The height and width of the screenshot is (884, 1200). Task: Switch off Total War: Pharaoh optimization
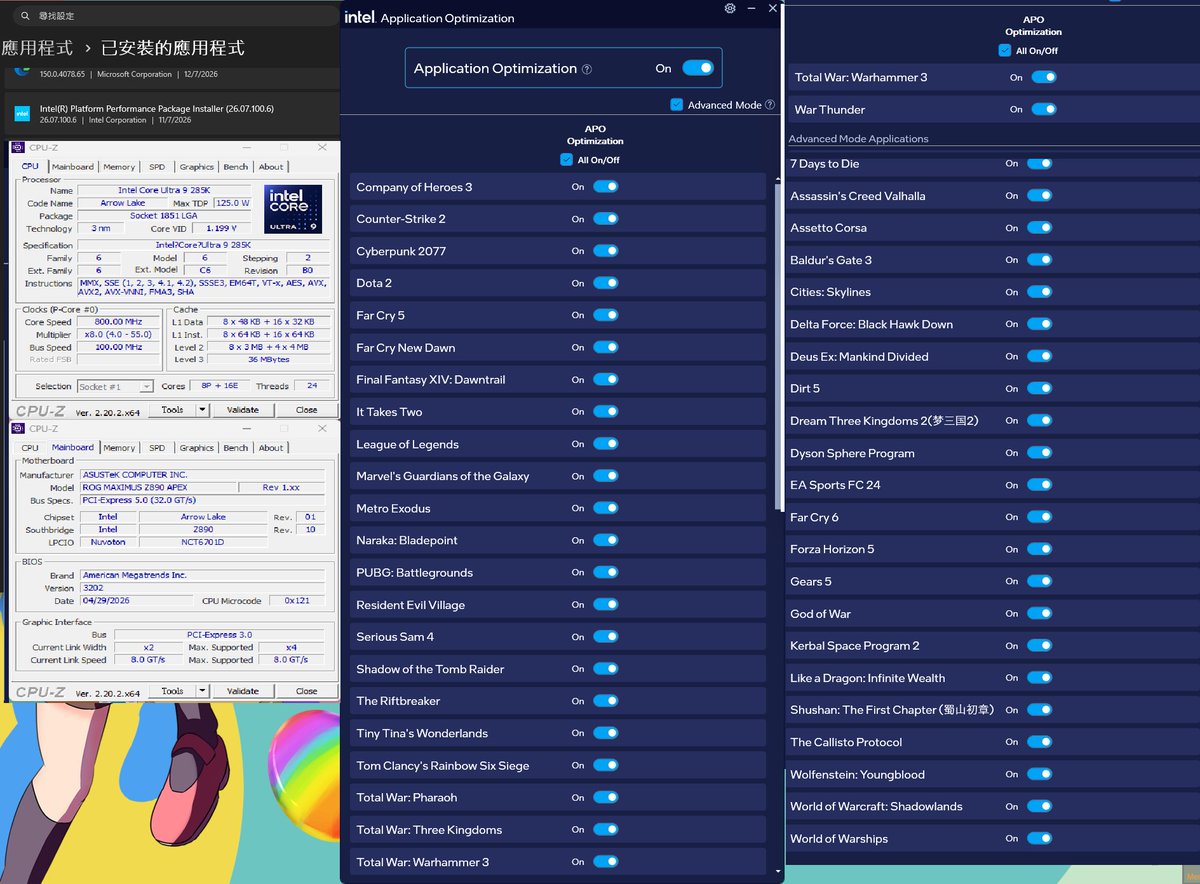tap(606, 797)
